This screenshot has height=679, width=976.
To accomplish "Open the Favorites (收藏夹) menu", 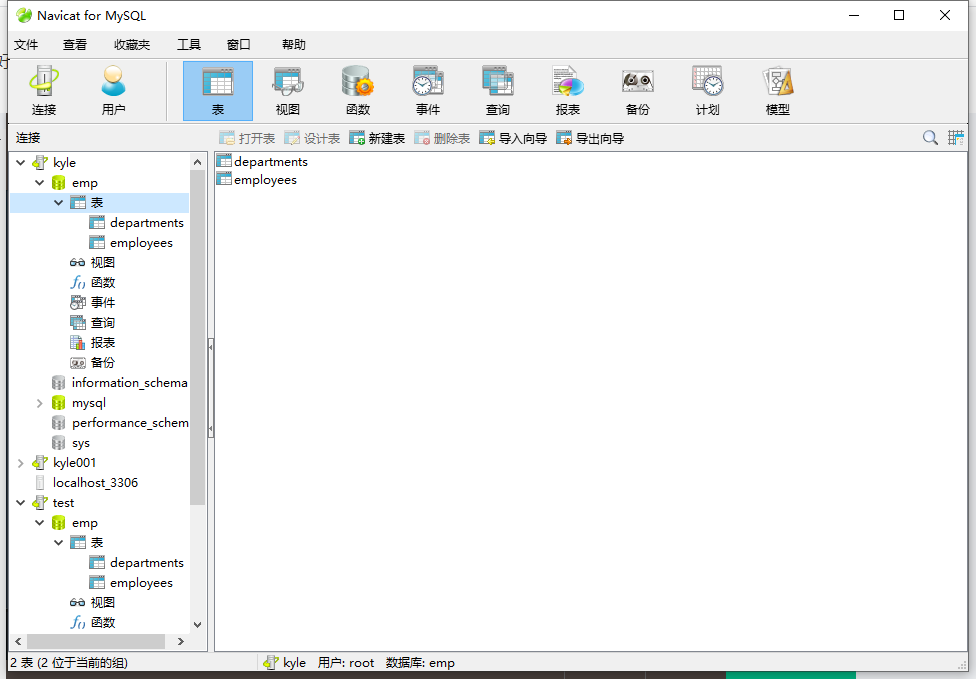I will click(x=132, y=45).
